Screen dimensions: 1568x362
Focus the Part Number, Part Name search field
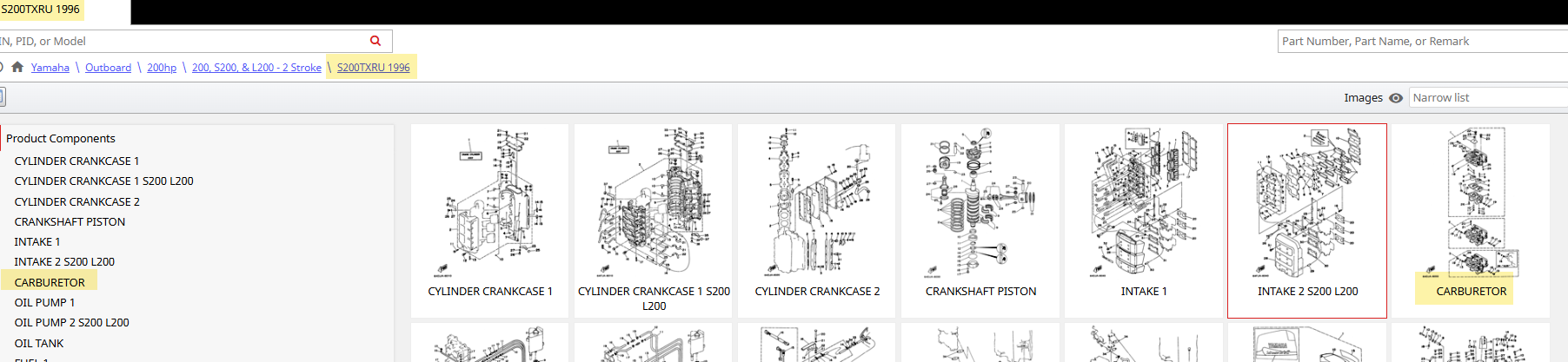[1422, 41]
